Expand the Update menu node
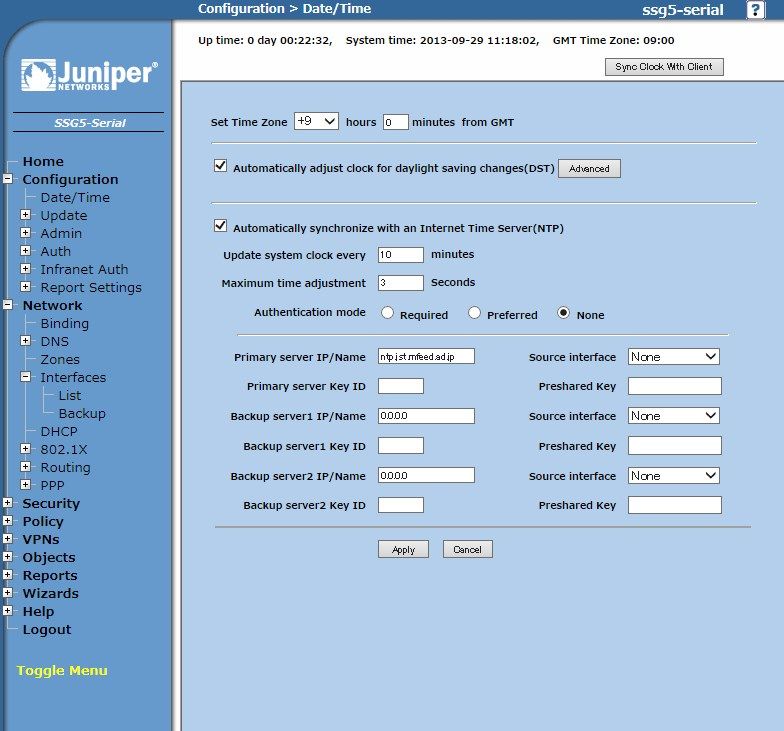 (x=26, y=214)
